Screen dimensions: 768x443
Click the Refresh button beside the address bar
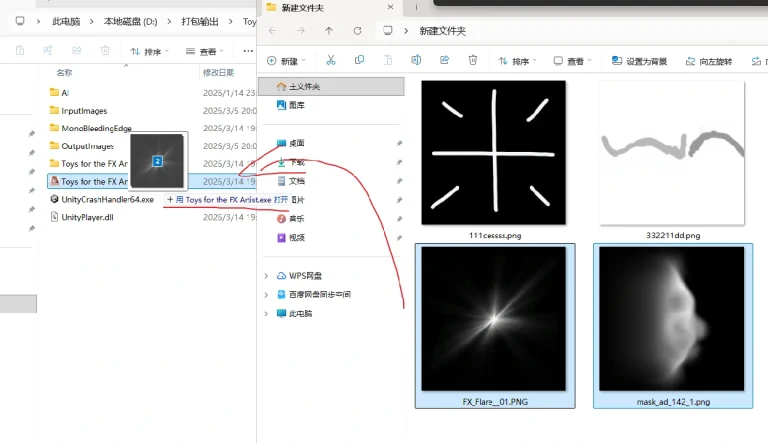[357, 31]
